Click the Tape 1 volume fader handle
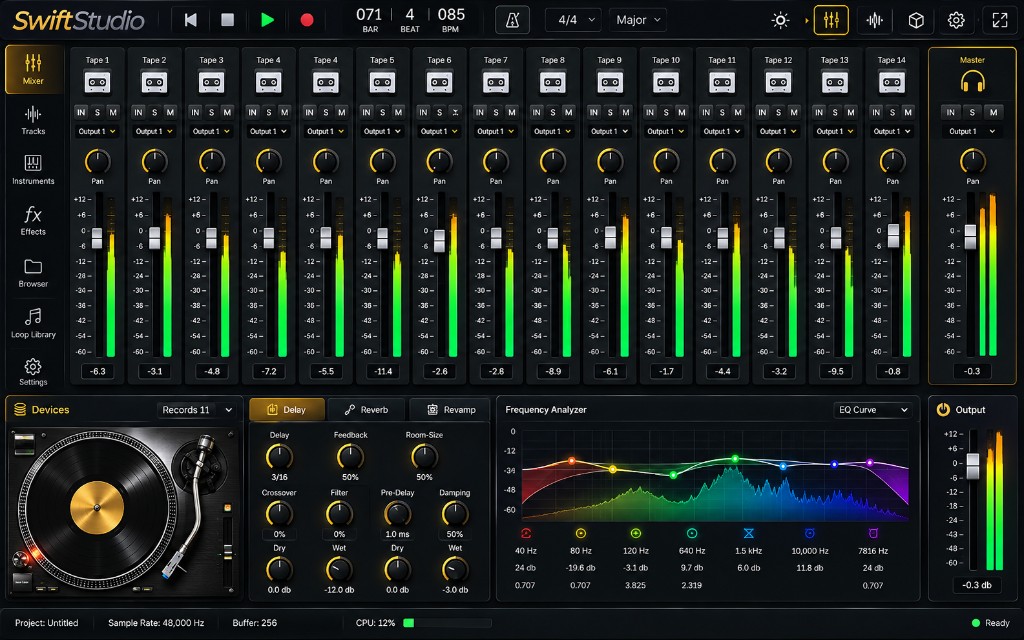Viewport: 1024px width, 640px height. tap(97, 238)
